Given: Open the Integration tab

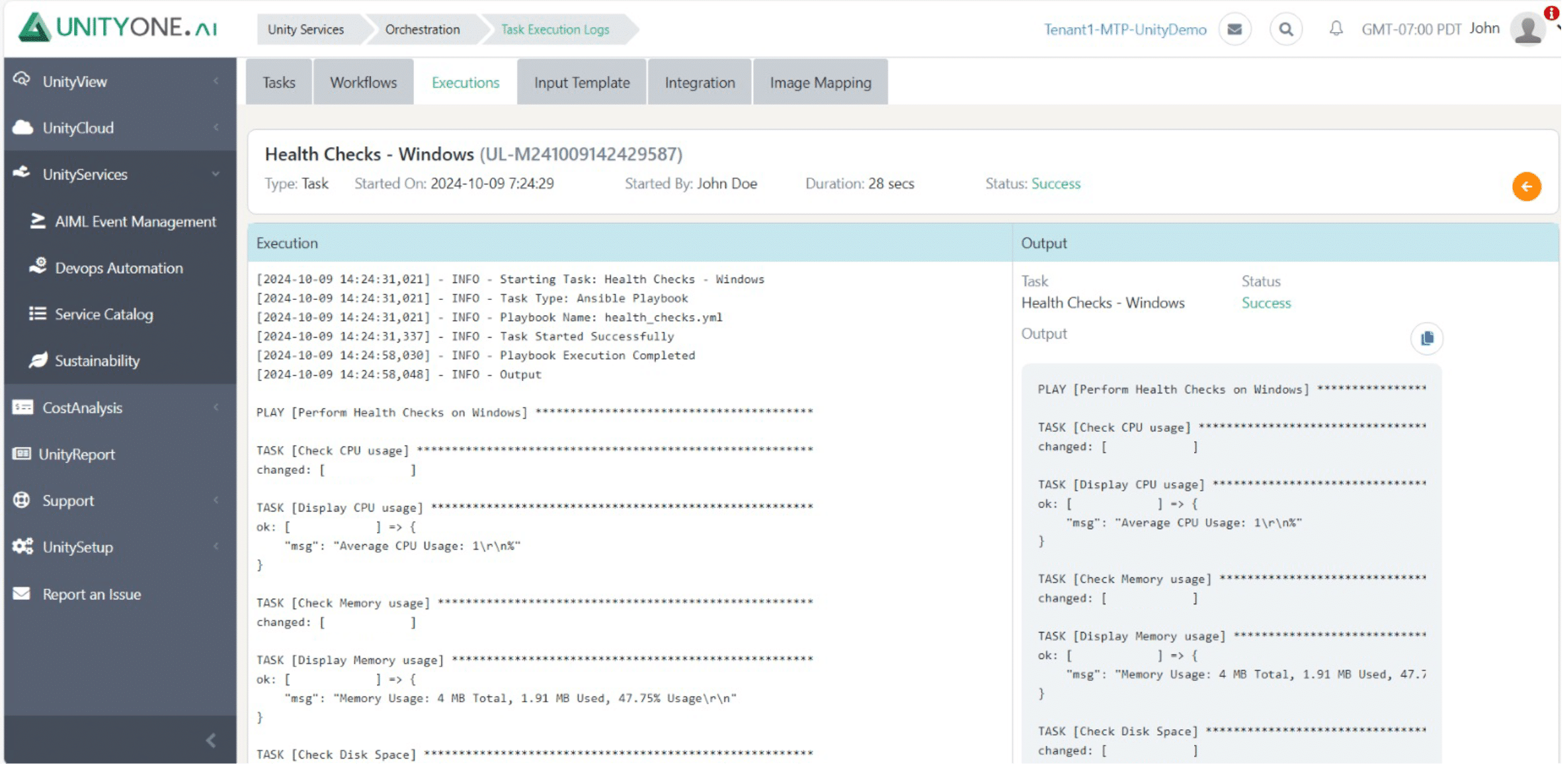Looking at the screenshot, I should point(699,82).
